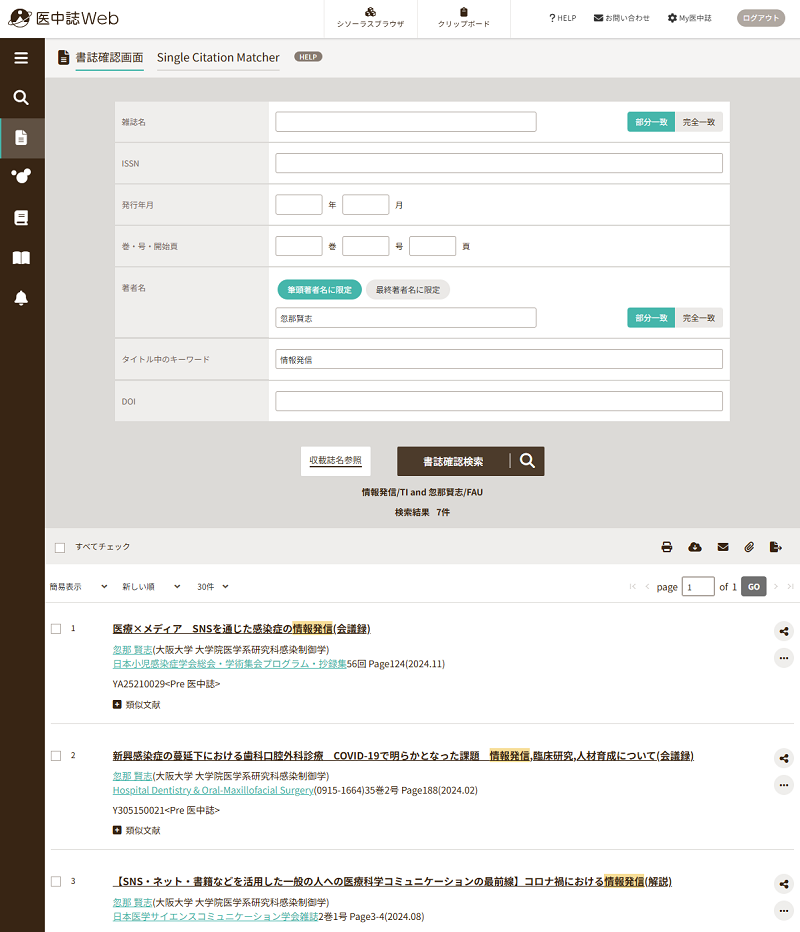The height and width of the screenshot is (932, 800).
Task: Select 完全一致 for the author name
Action: [699, 318]
